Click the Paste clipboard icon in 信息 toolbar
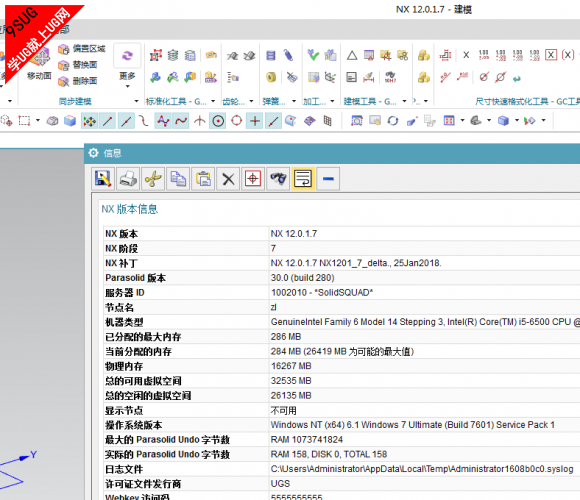580x500 pixels. pos(203,179)
